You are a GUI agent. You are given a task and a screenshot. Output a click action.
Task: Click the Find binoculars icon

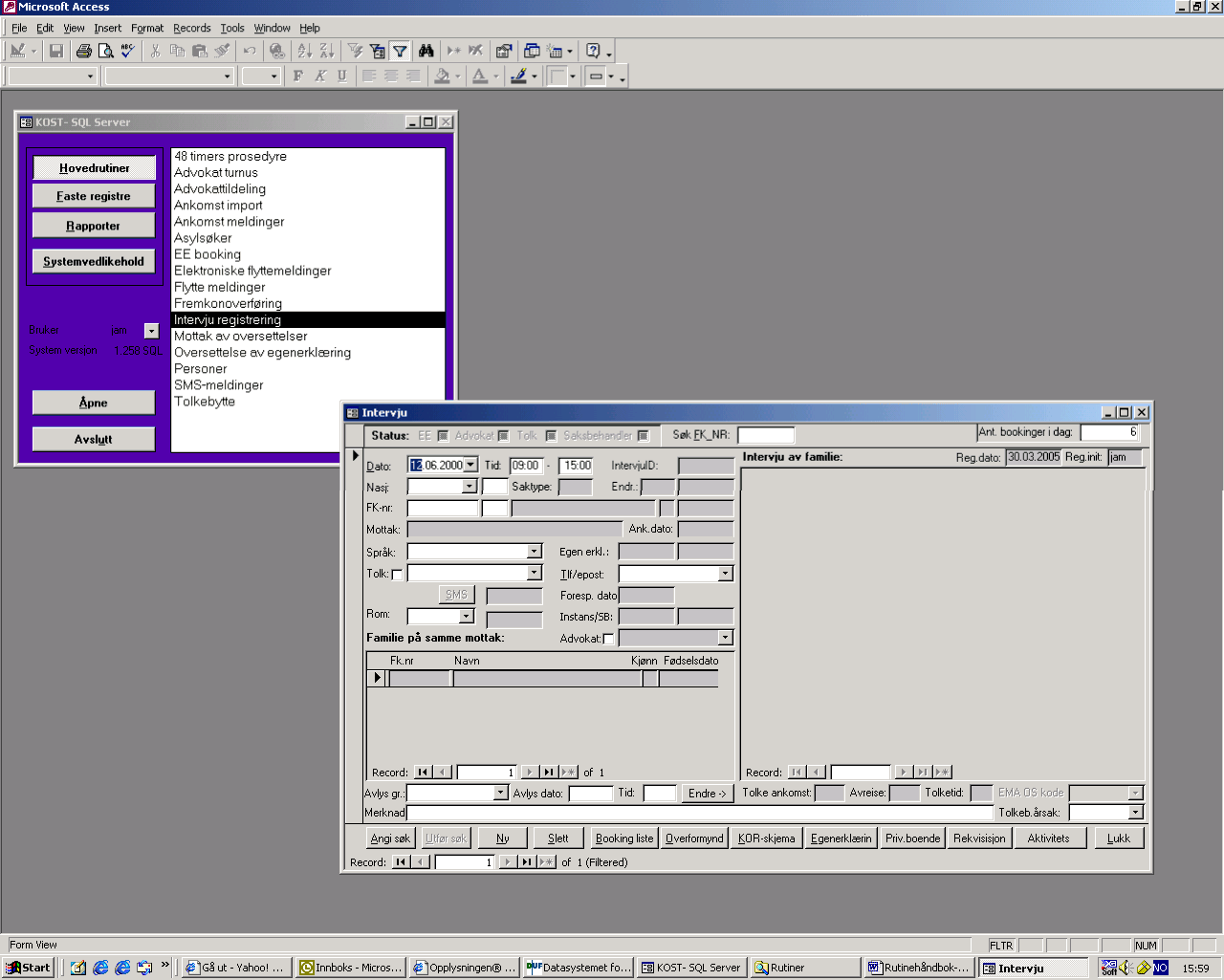[426, 51]
